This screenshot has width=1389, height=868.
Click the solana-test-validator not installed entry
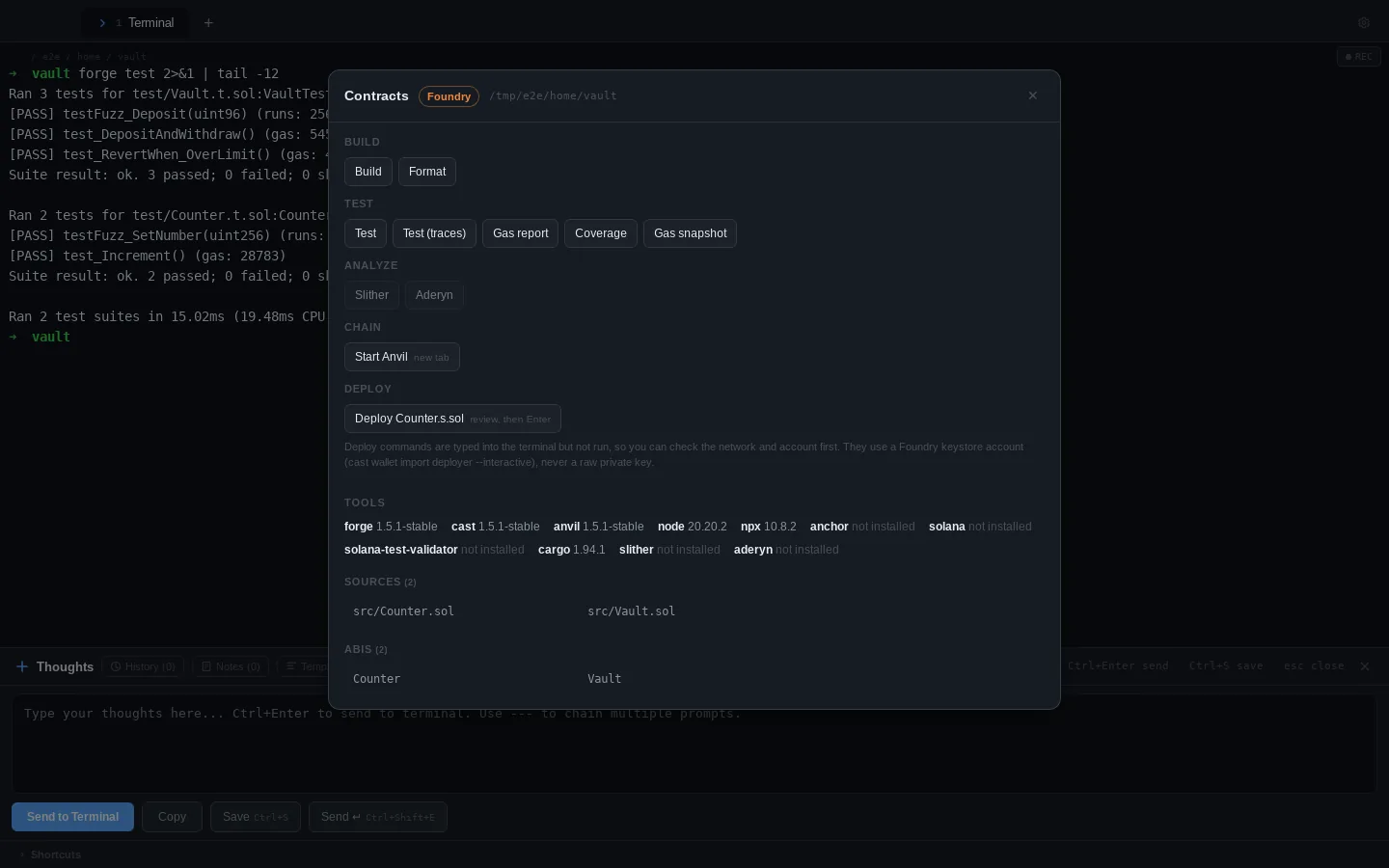click(x=434, y=550)
